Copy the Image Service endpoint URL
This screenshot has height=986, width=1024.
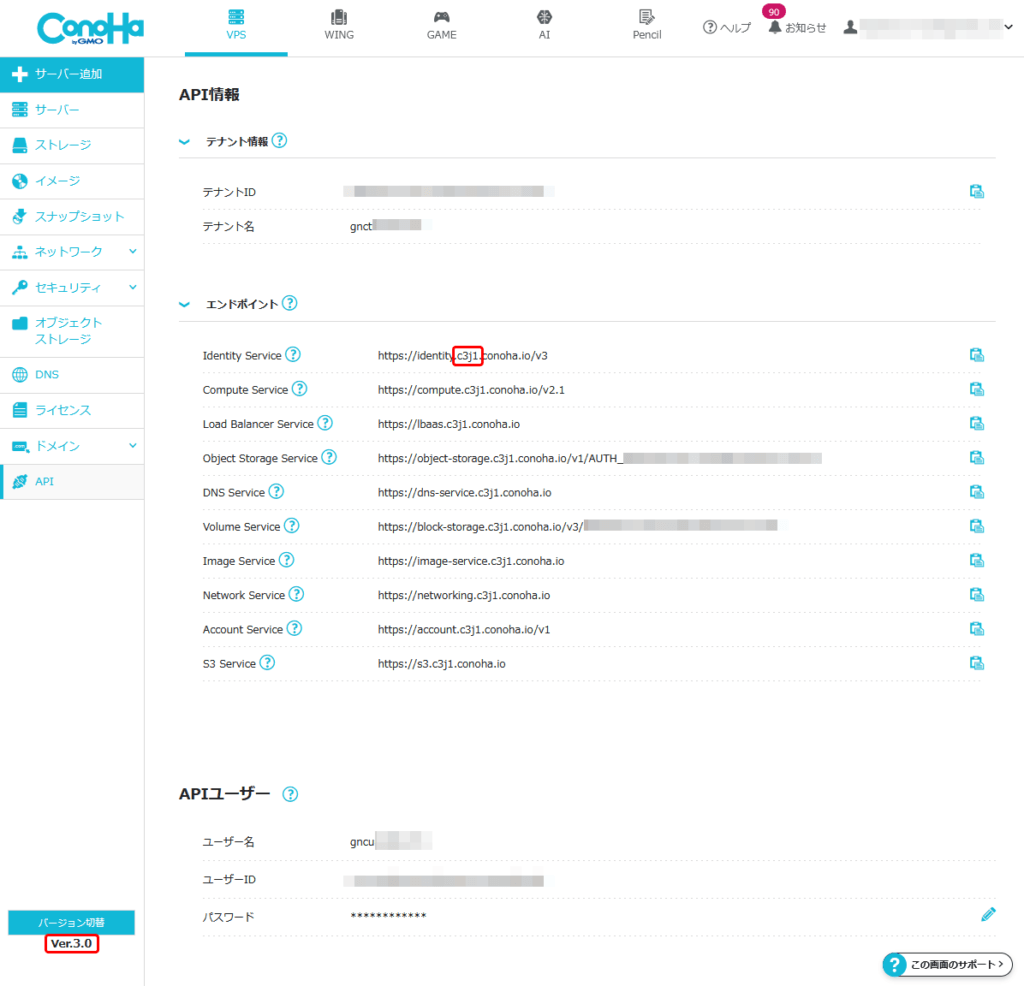[976, 560]
